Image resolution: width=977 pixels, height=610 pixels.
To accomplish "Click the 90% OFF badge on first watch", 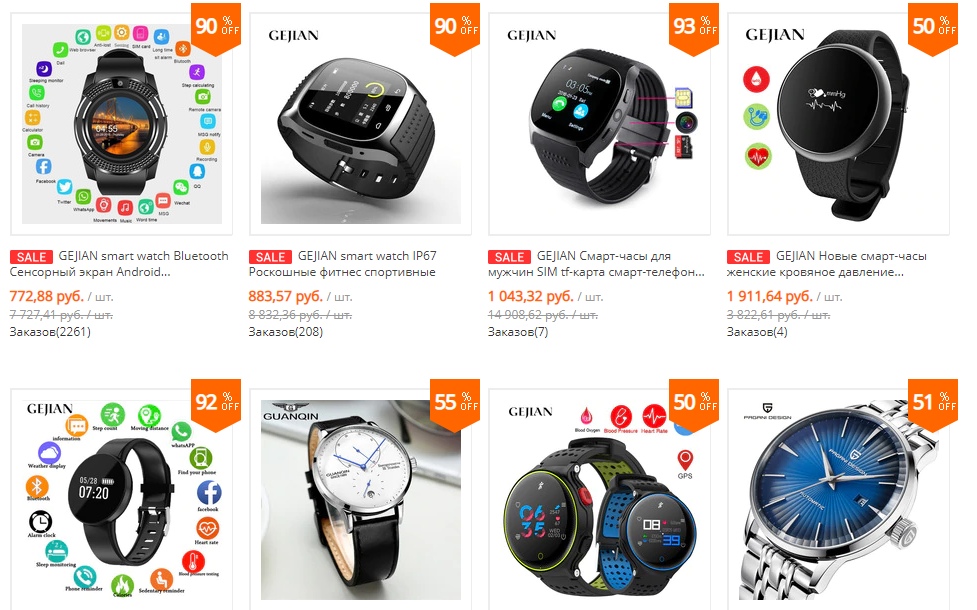I will click(x=216, y=29).
